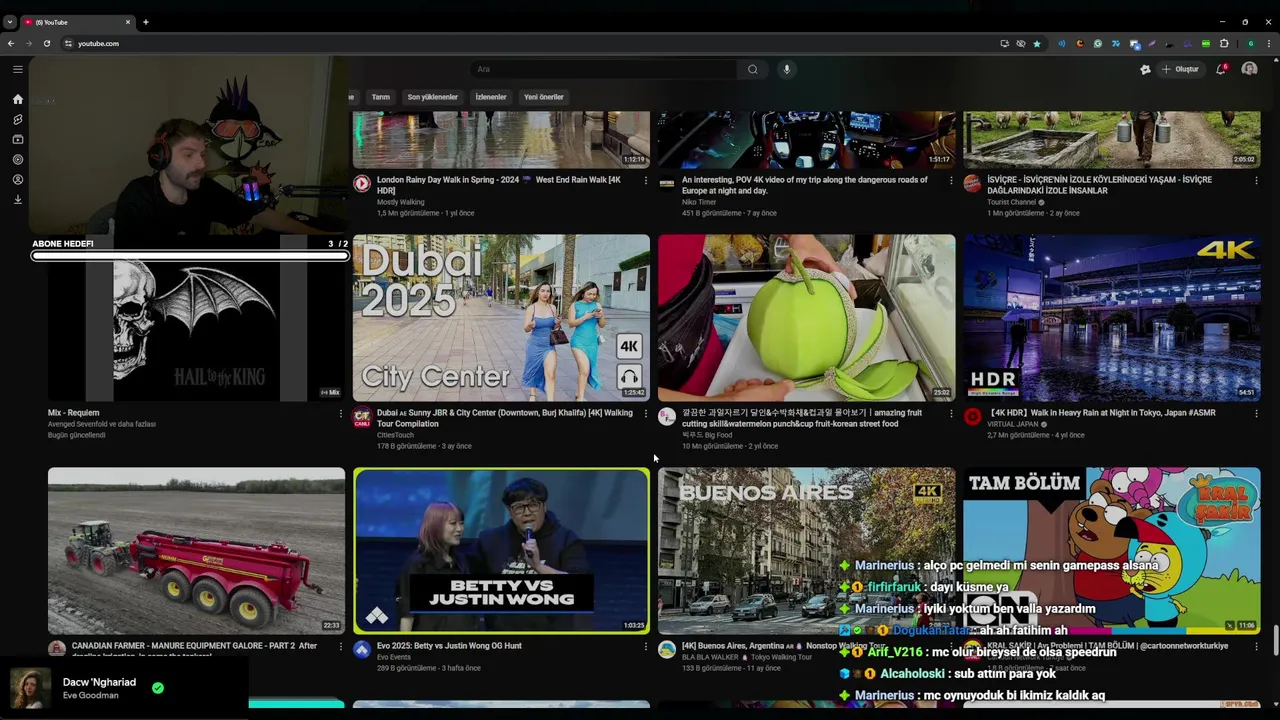Open the sheep and water trough thumbnail

pyautogui.click(x=1111, y=139)
